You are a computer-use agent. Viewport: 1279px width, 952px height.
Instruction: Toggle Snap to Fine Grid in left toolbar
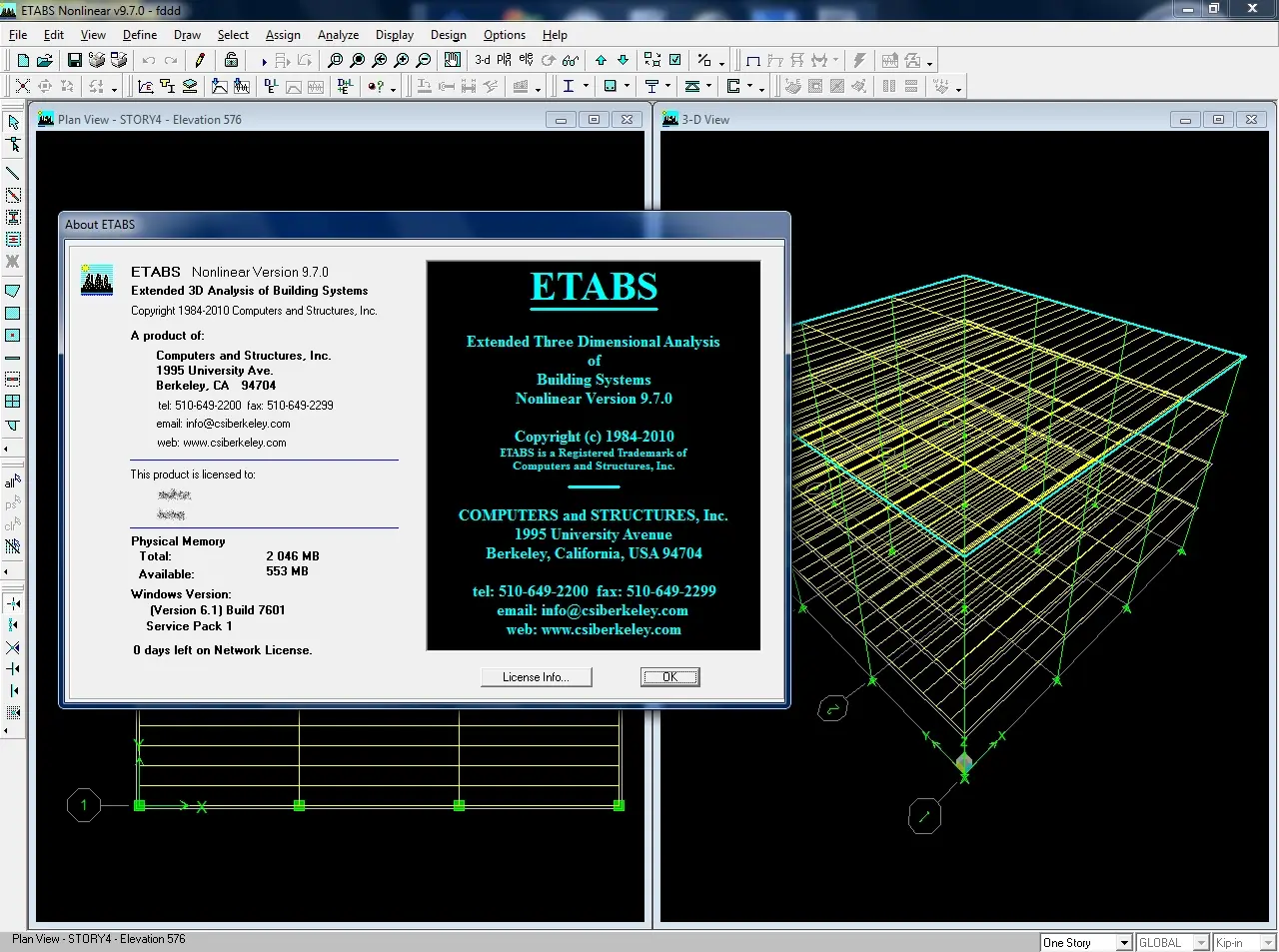pyautogui.click(x=13, y=713)
